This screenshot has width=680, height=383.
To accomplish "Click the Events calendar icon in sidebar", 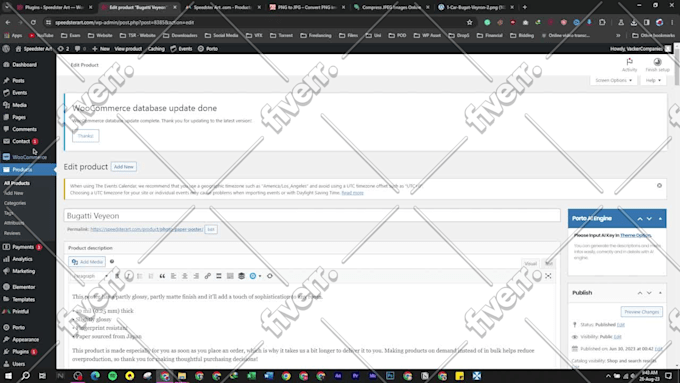I will click(x=6, y=93).
